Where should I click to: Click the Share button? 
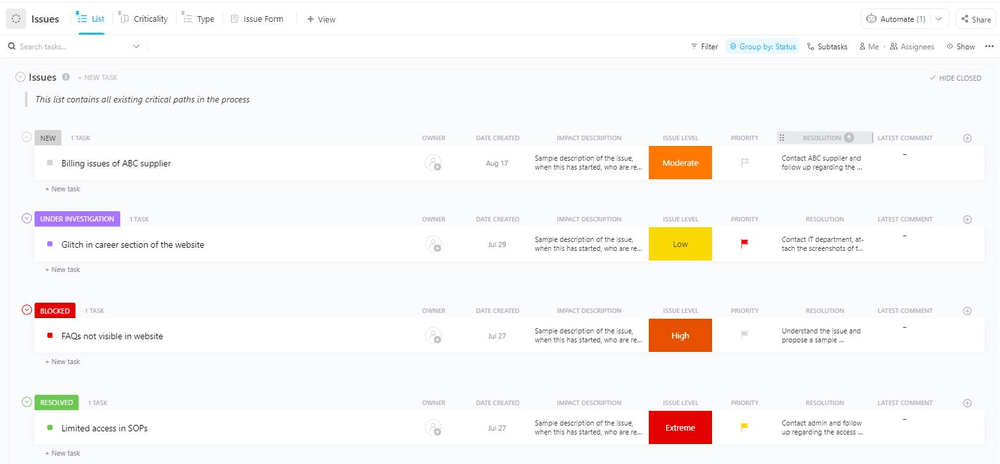pos(976,19)
